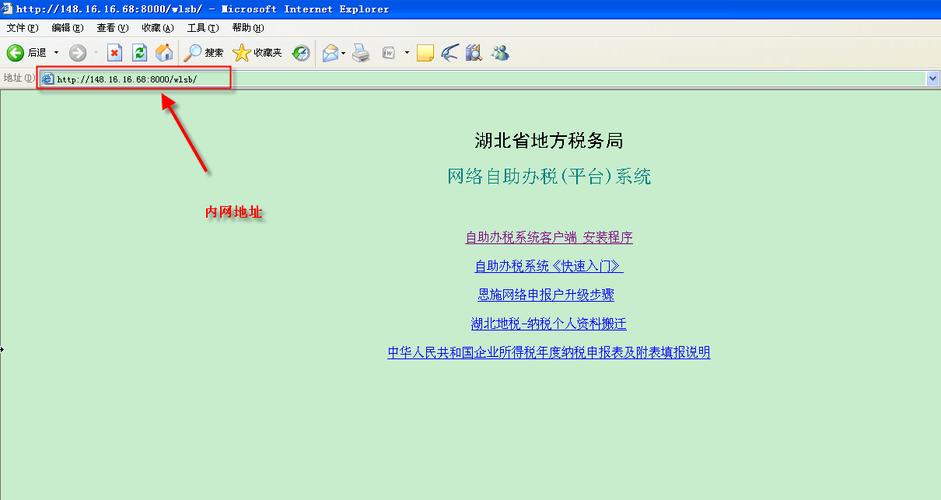This screenshot has width=941, height=500.
Task: Open 湖北地税-纳税个人资料搬迁 link
Action: 549,324
